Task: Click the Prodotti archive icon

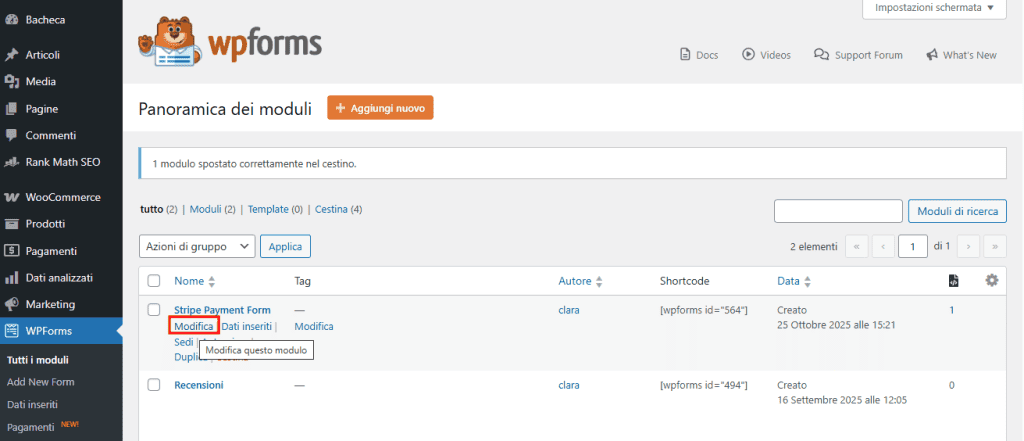Action: click(11, 224)
